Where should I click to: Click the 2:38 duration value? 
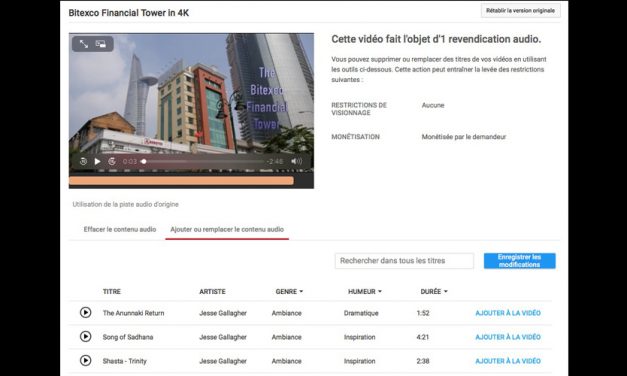[423, 361]
